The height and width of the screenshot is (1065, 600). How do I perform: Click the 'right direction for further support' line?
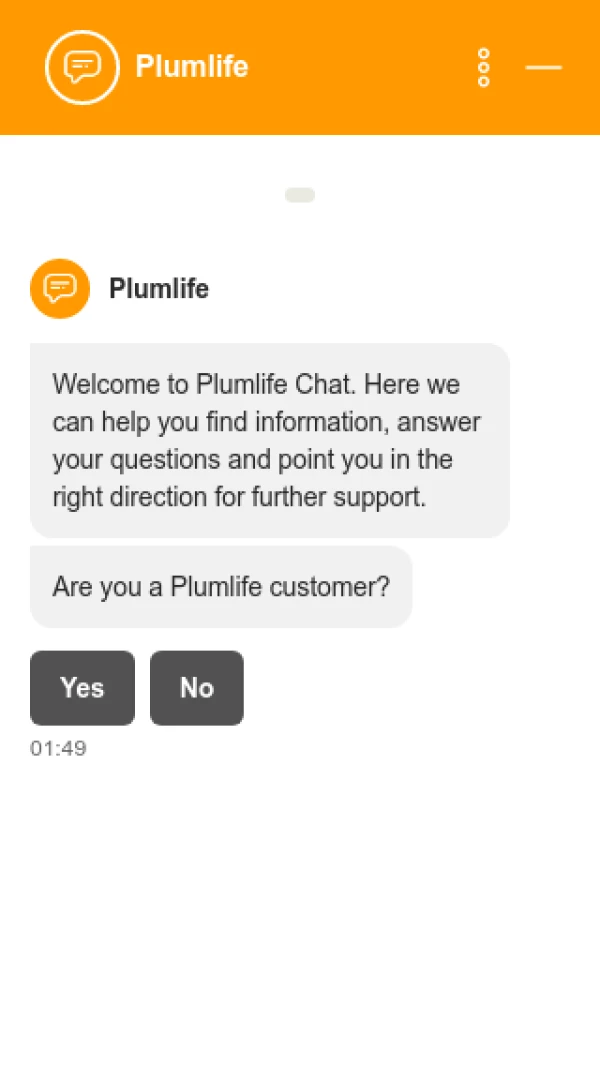(239, 497)
